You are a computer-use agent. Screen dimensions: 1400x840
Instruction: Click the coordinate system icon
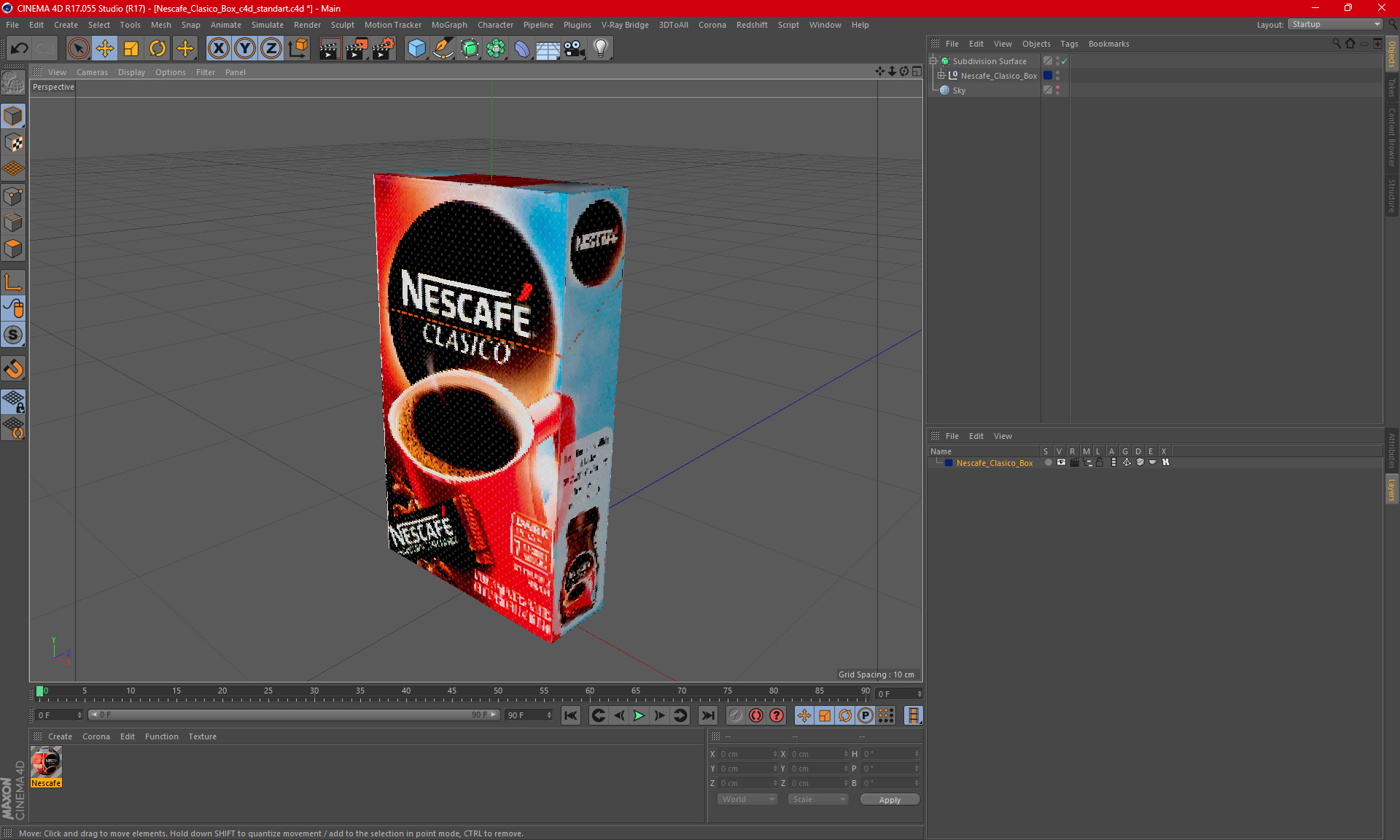297,49
